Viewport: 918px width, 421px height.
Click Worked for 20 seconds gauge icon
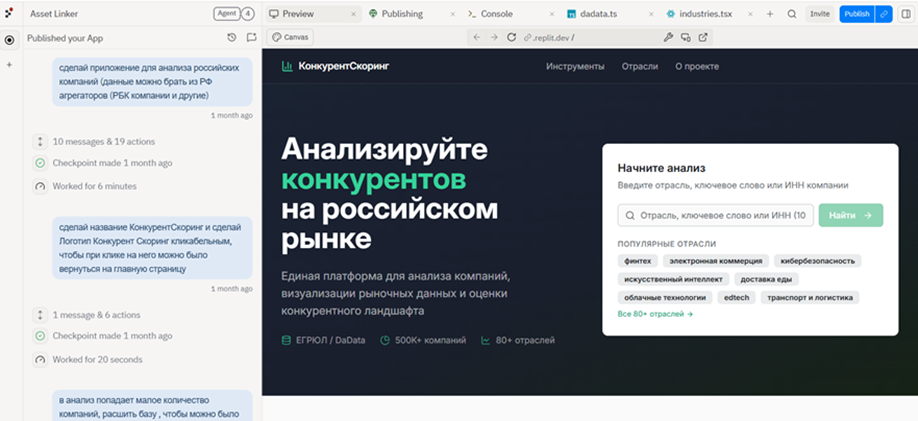click(40, 360)
